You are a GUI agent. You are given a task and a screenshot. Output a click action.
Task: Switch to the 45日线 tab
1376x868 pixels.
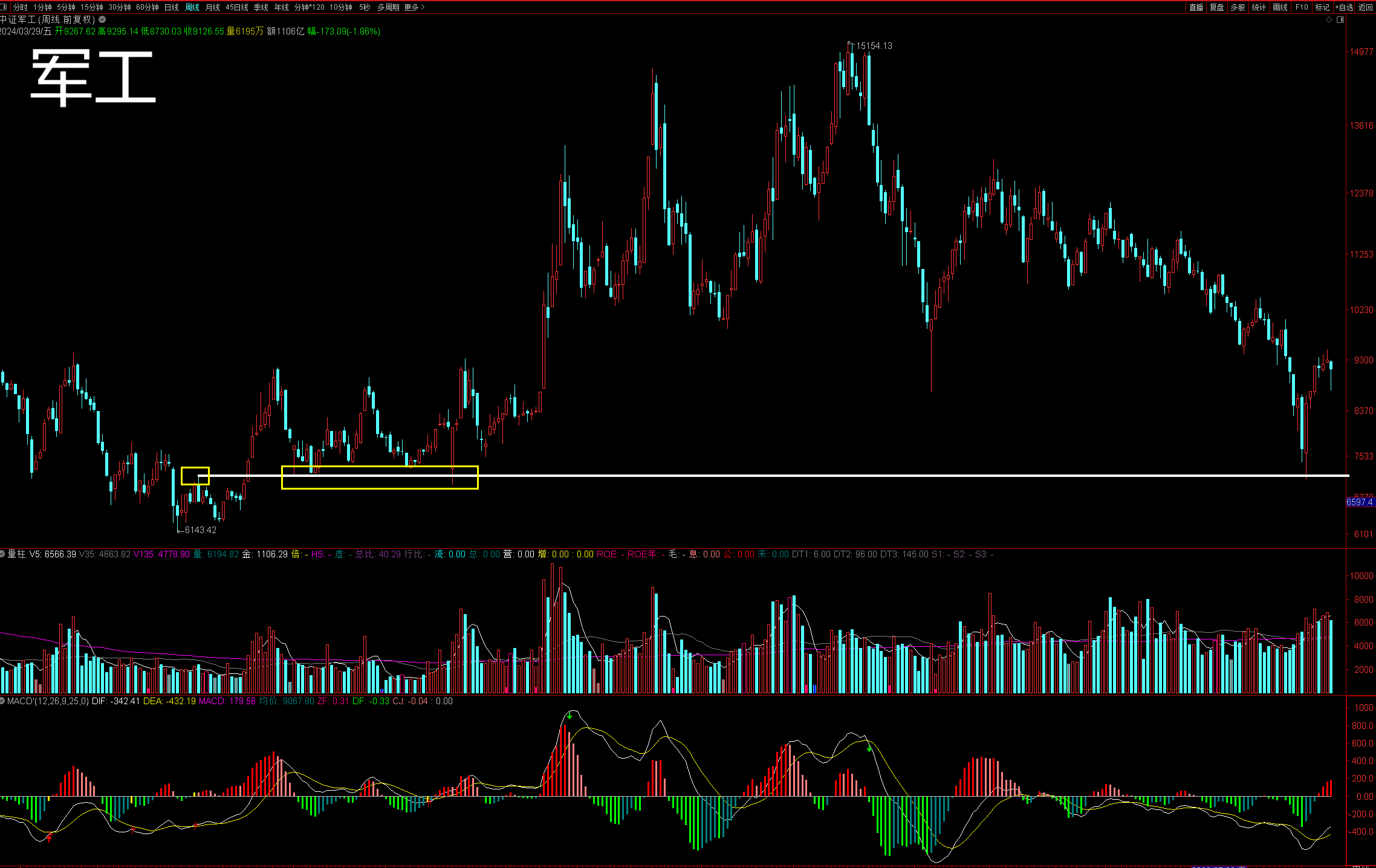[x=237, y=7]
